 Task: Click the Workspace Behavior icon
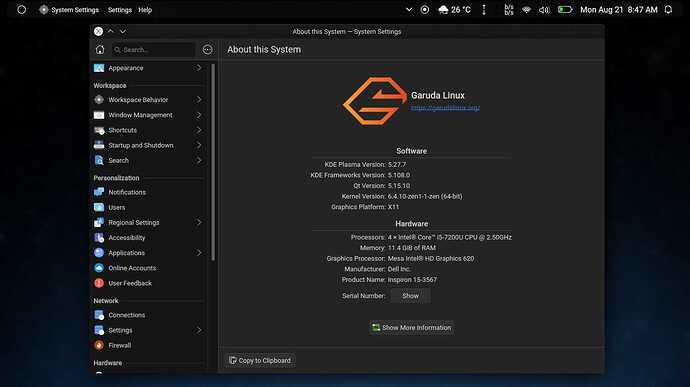pyautogui.click(x=99, y=100)
